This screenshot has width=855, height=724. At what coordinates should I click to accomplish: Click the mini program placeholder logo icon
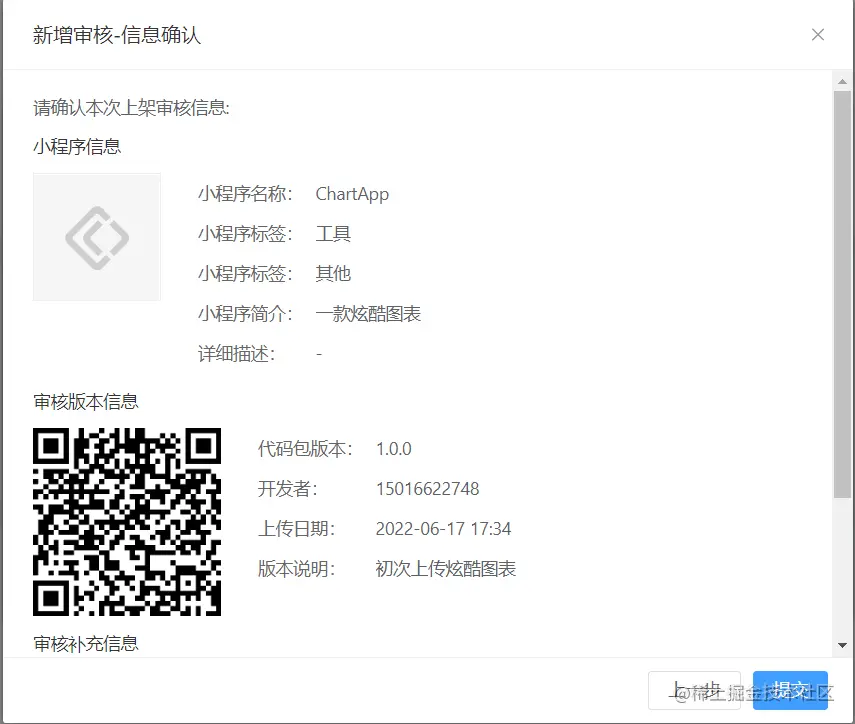(97, 237)
